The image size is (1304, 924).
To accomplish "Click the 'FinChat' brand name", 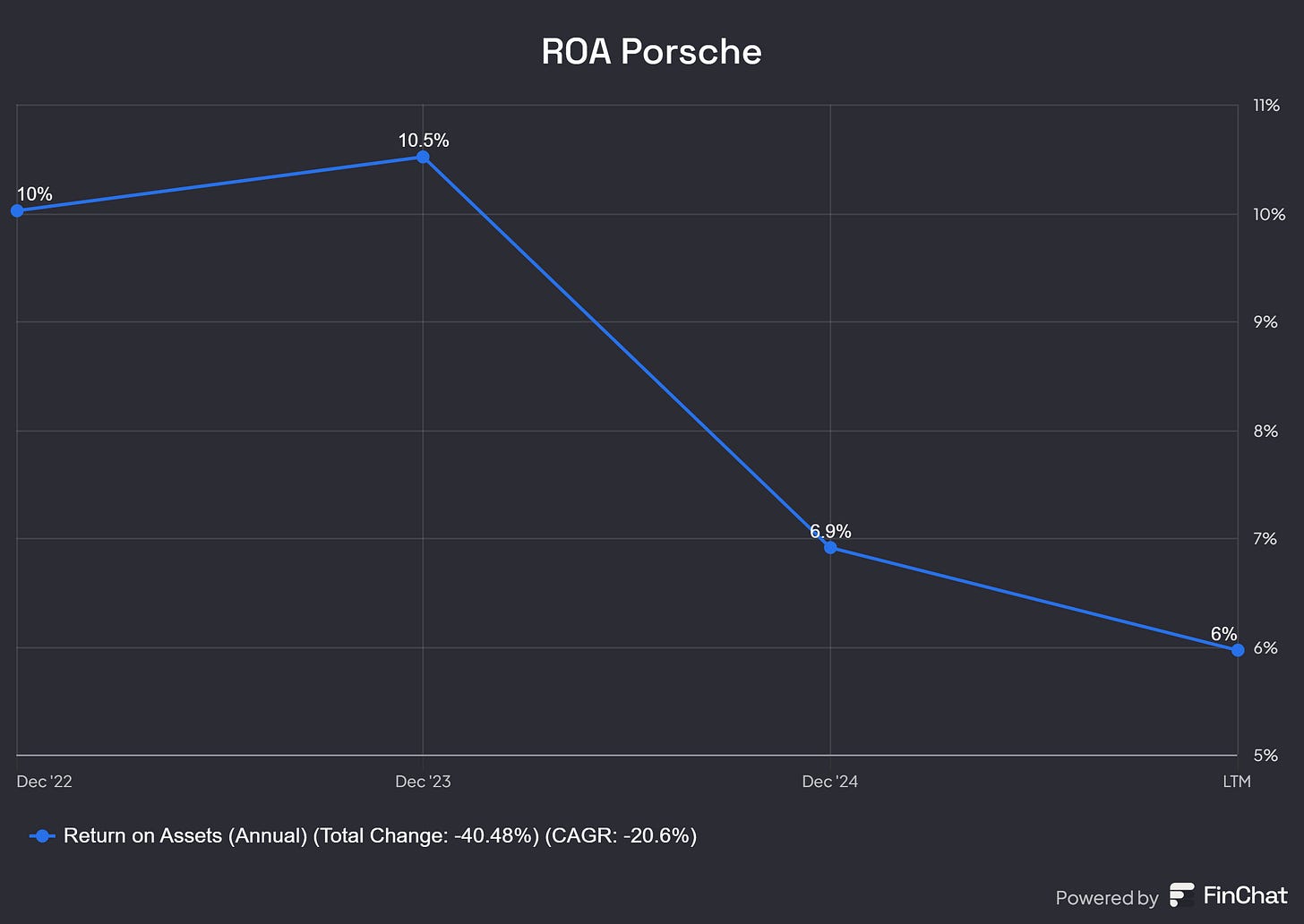I will click(1246, 894).
